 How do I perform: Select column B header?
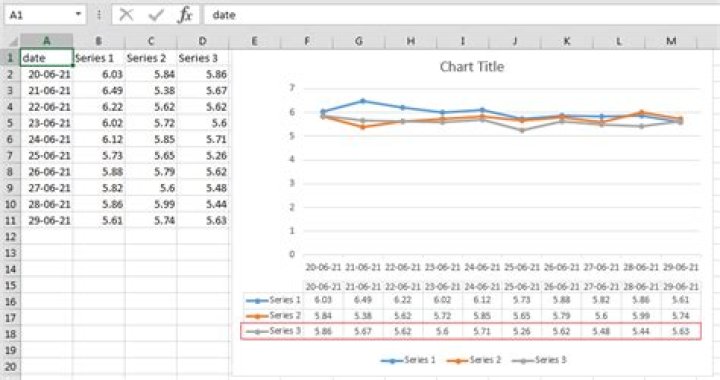pos(99,41)
